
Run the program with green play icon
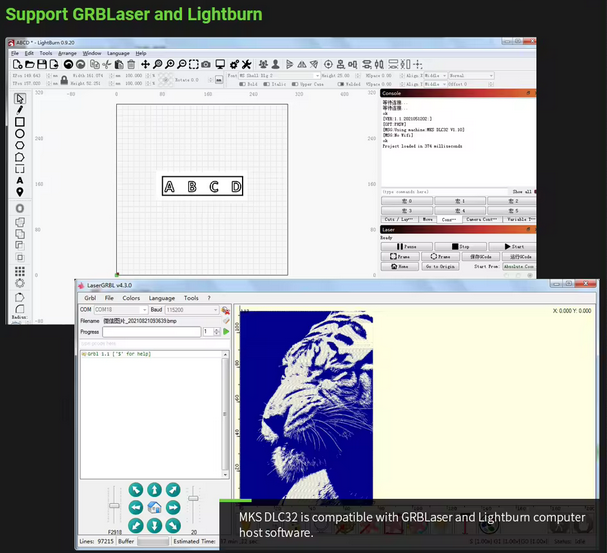point(226,331)
